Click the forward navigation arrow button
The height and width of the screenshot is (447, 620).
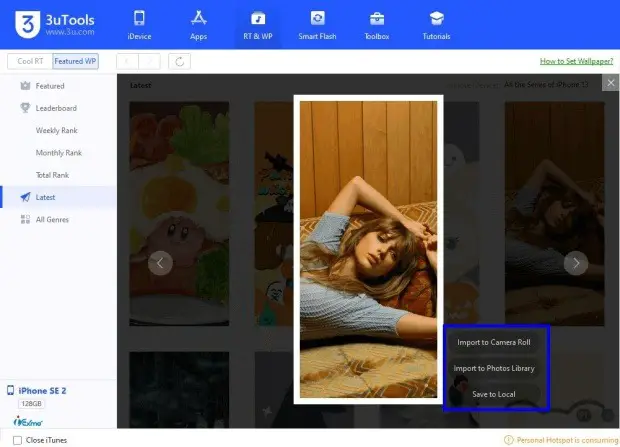pyautogui.click(x=149, y=61)
